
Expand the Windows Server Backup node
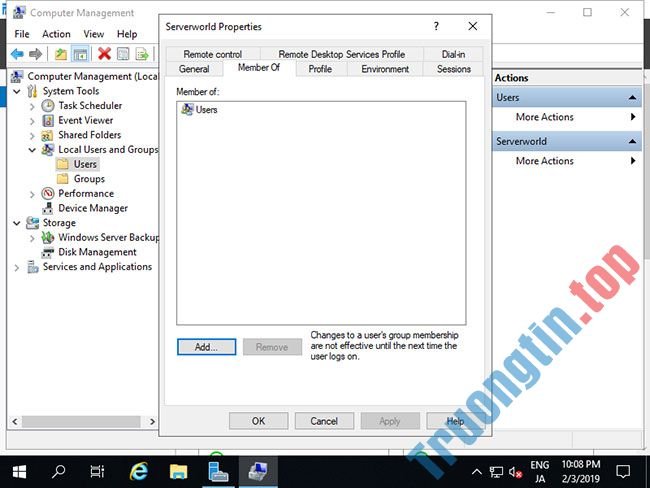tap(32, 238)
